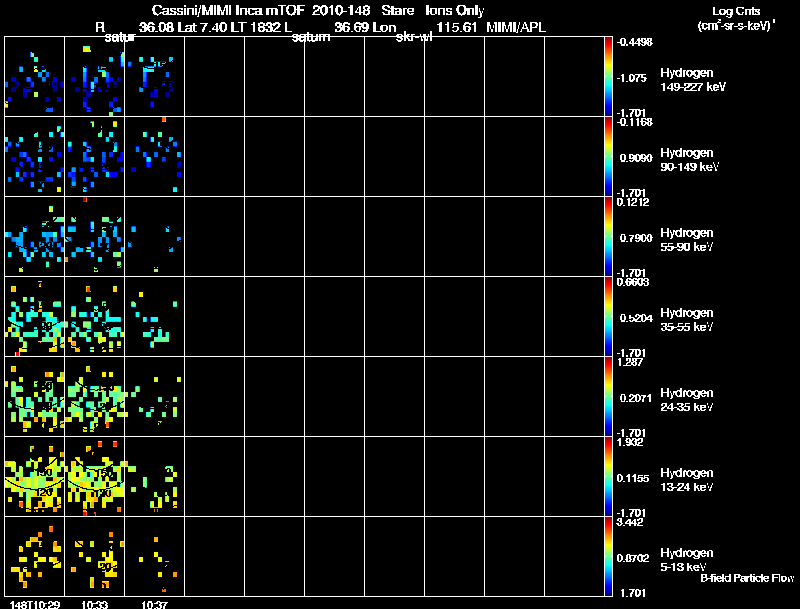Click the '0.2071' color scale value

pyautogui.click(x=636, y=398)
